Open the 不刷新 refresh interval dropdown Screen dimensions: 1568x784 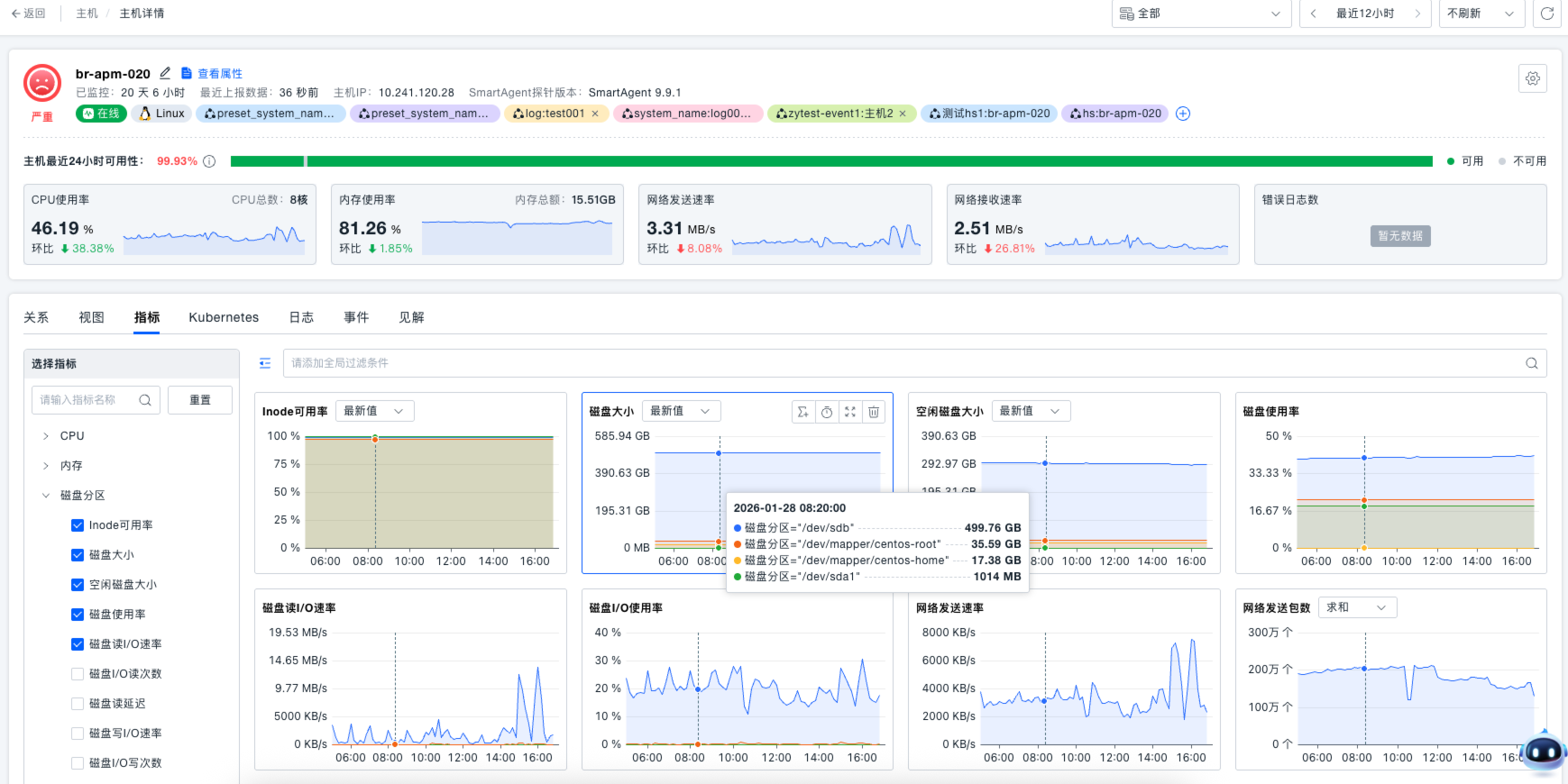pos(1480,14)
